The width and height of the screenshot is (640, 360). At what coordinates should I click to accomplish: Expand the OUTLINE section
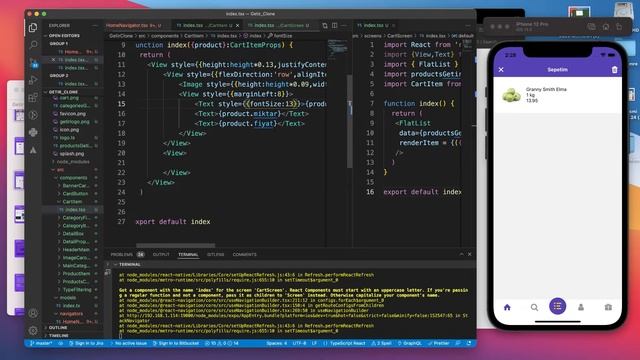click(58, 327)
